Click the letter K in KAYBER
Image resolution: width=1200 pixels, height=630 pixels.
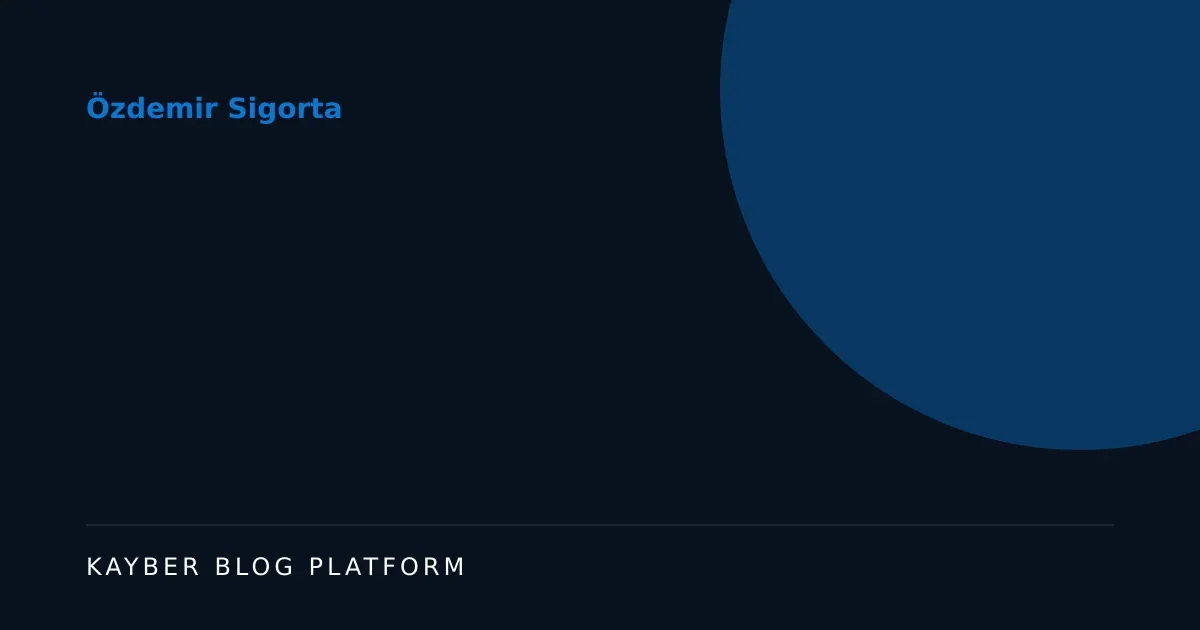click(94, 567)
